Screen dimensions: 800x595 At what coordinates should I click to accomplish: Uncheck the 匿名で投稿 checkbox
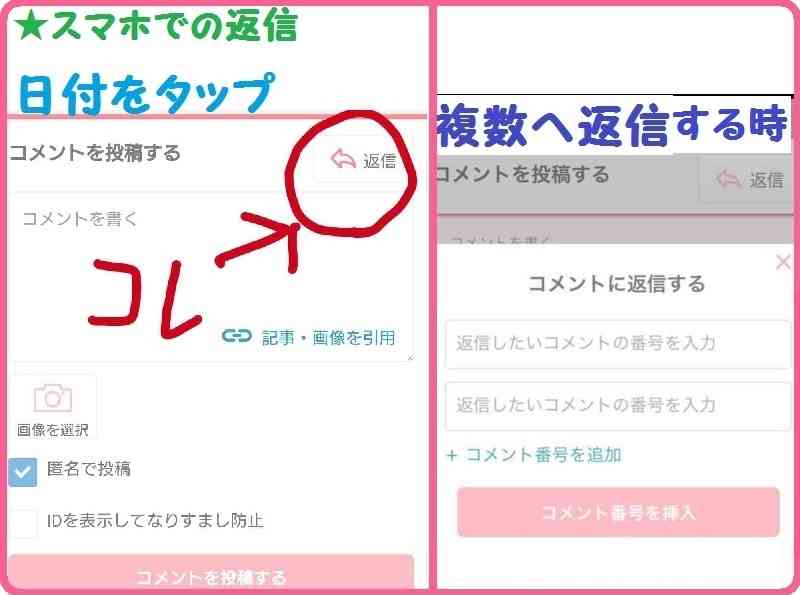point(22,472)
